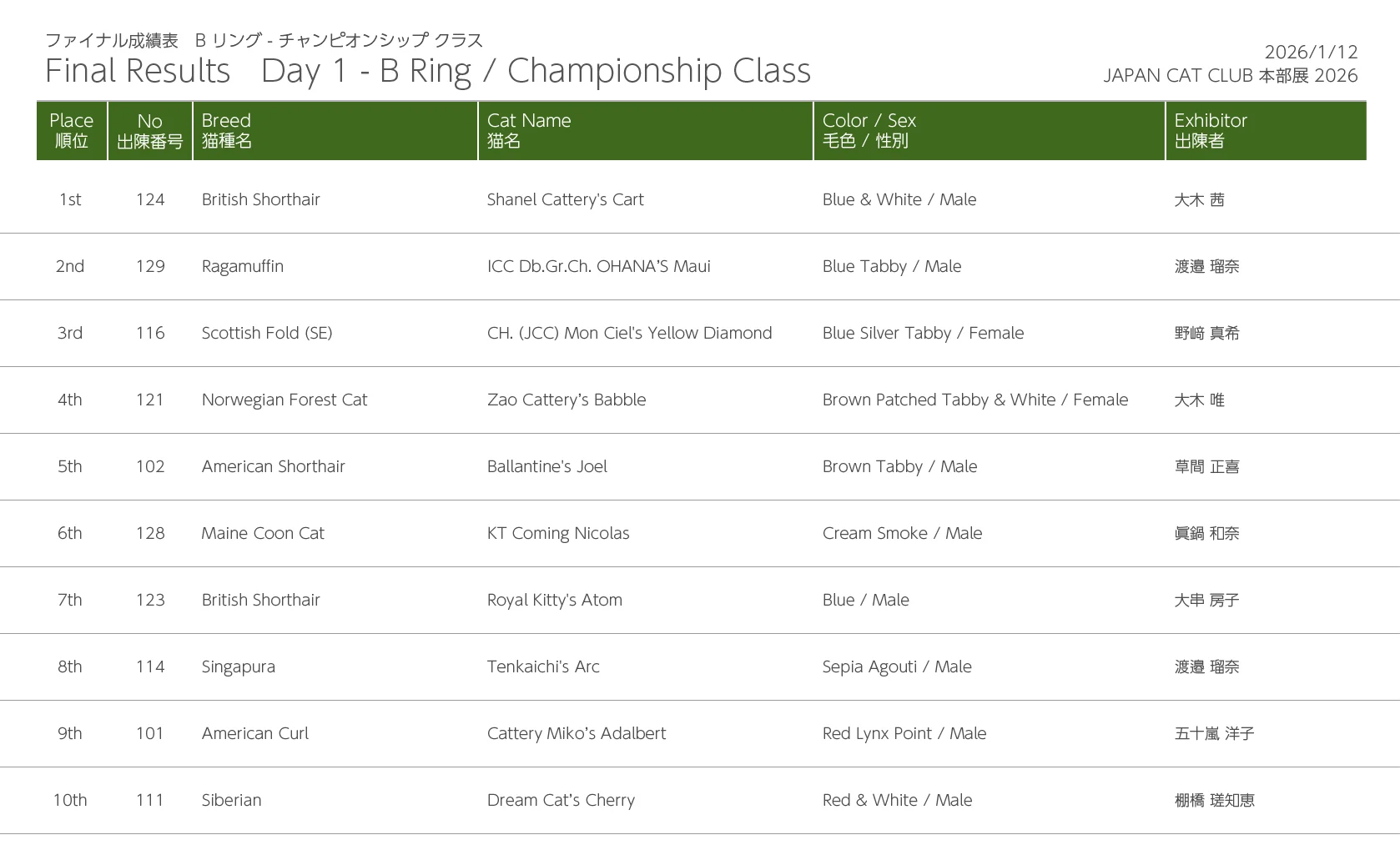Click the Ballantine's Joel entry
This screenshot has width=1400, height=845.
(x=546, y=466)
